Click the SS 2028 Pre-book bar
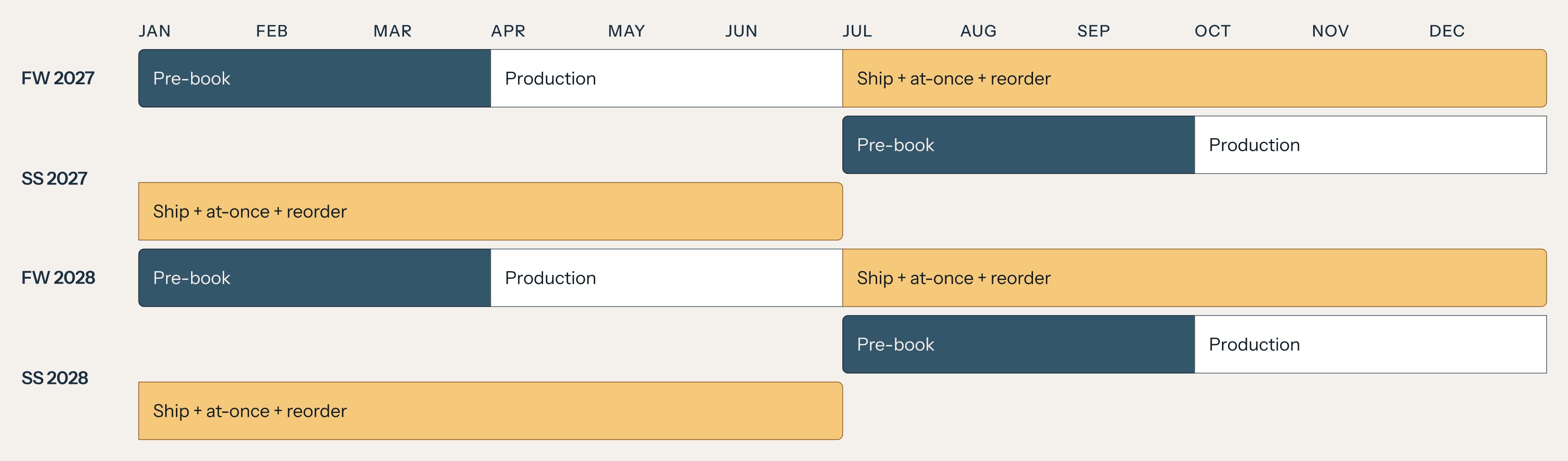This screenshot has width=1568, height=461. 1018,344
